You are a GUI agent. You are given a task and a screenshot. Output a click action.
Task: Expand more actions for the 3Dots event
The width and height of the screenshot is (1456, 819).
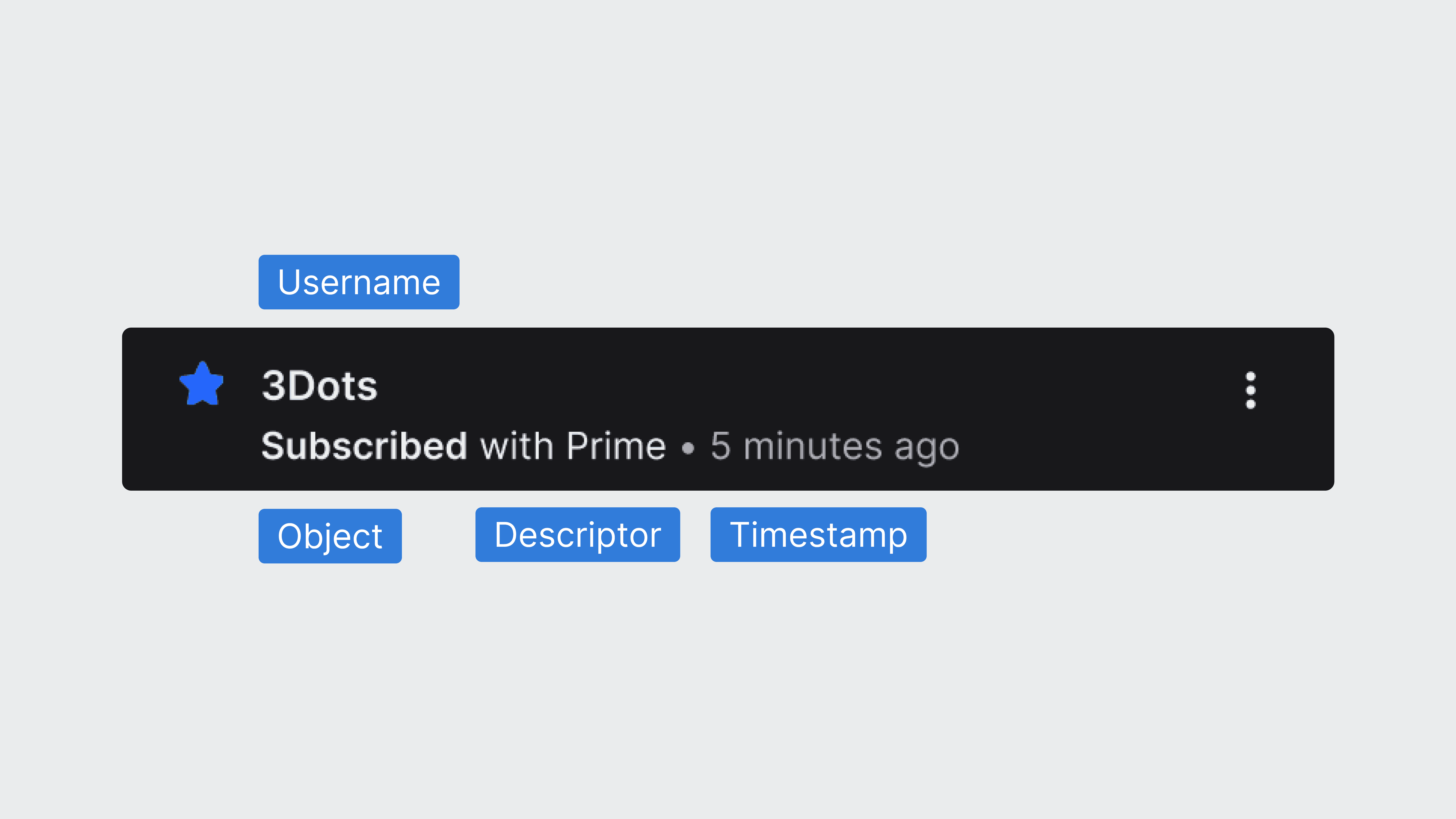1250,390
